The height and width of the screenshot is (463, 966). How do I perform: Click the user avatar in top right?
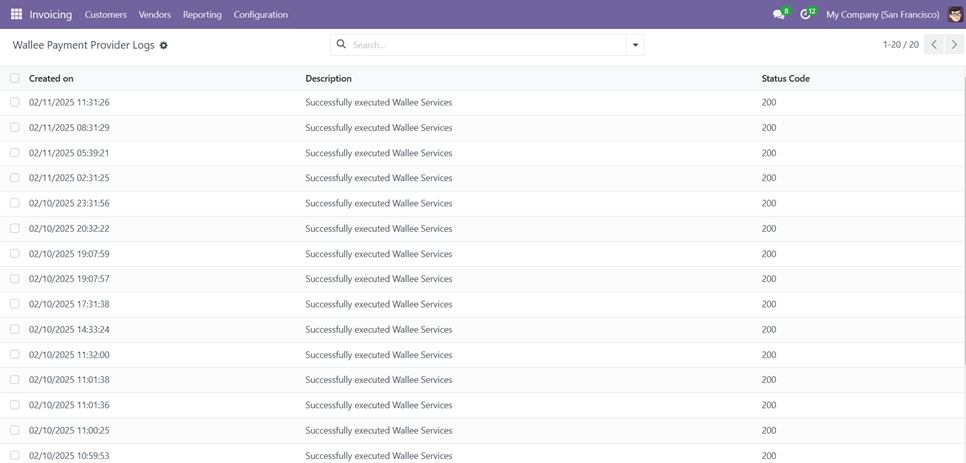(955, 14)
